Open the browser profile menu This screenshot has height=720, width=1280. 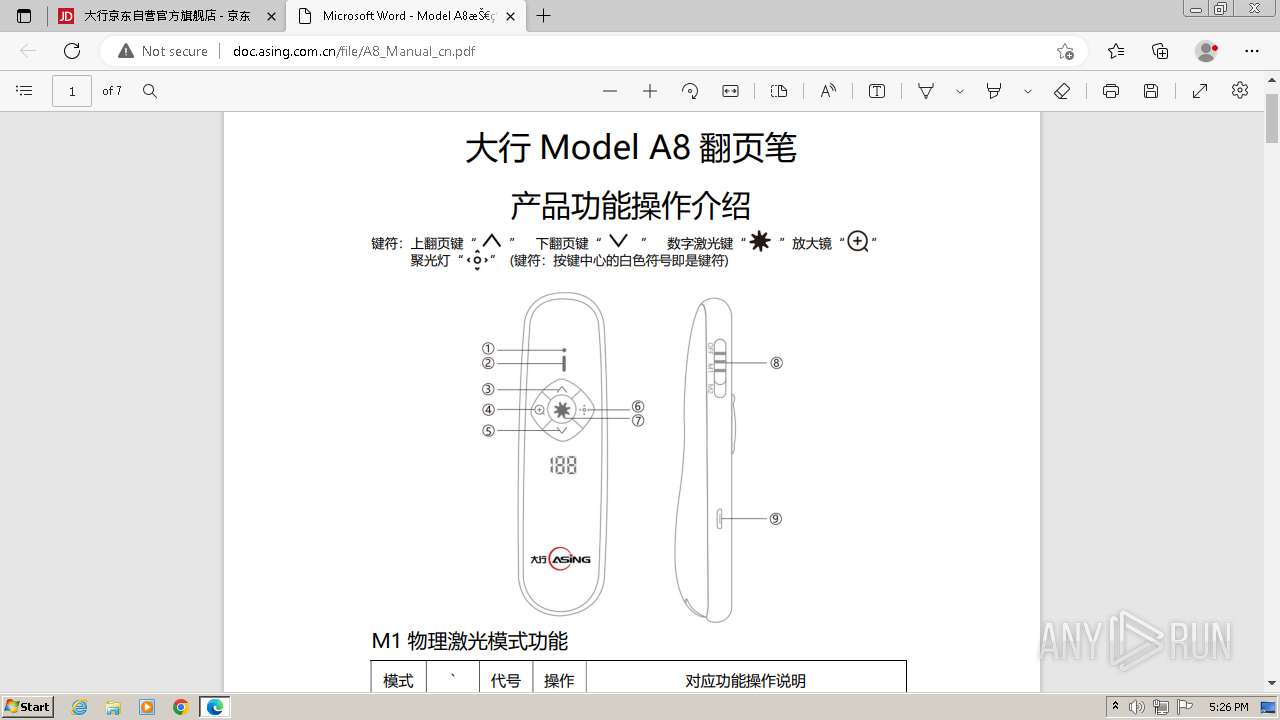[x=1207, y=51]
